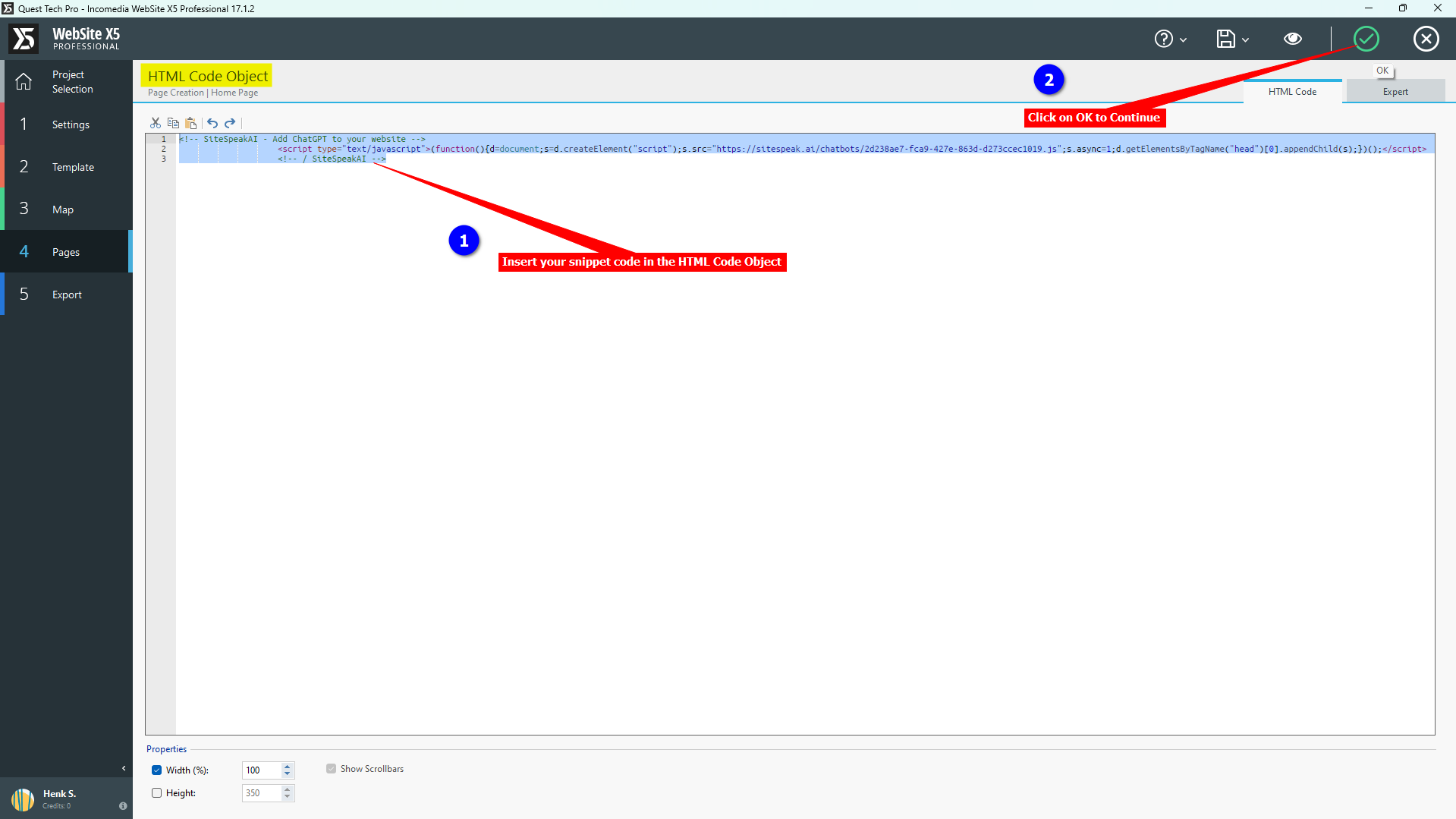Go to step 3 Map

pyautogui.click(x=67, y=209)
